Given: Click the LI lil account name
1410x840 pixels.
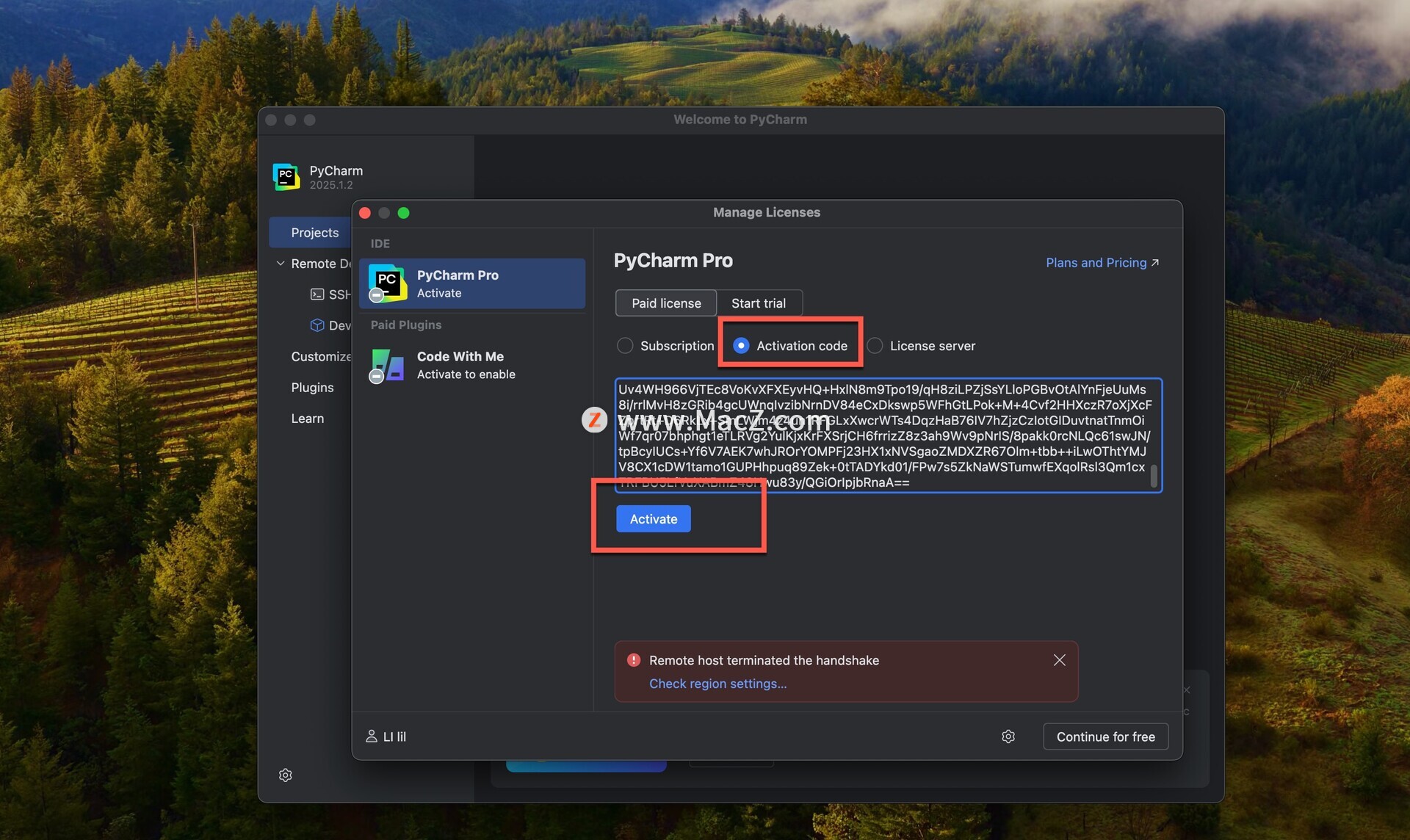Looking at the screenshot, I should pyautogui.click(x=394, y=736).
